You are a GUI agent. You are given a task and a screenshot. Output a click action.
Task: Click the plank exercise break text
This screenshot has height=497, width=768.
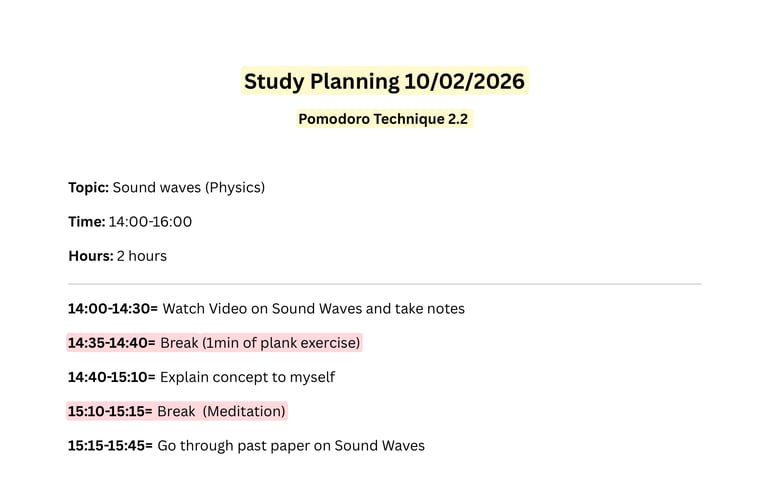click(260, 343)
